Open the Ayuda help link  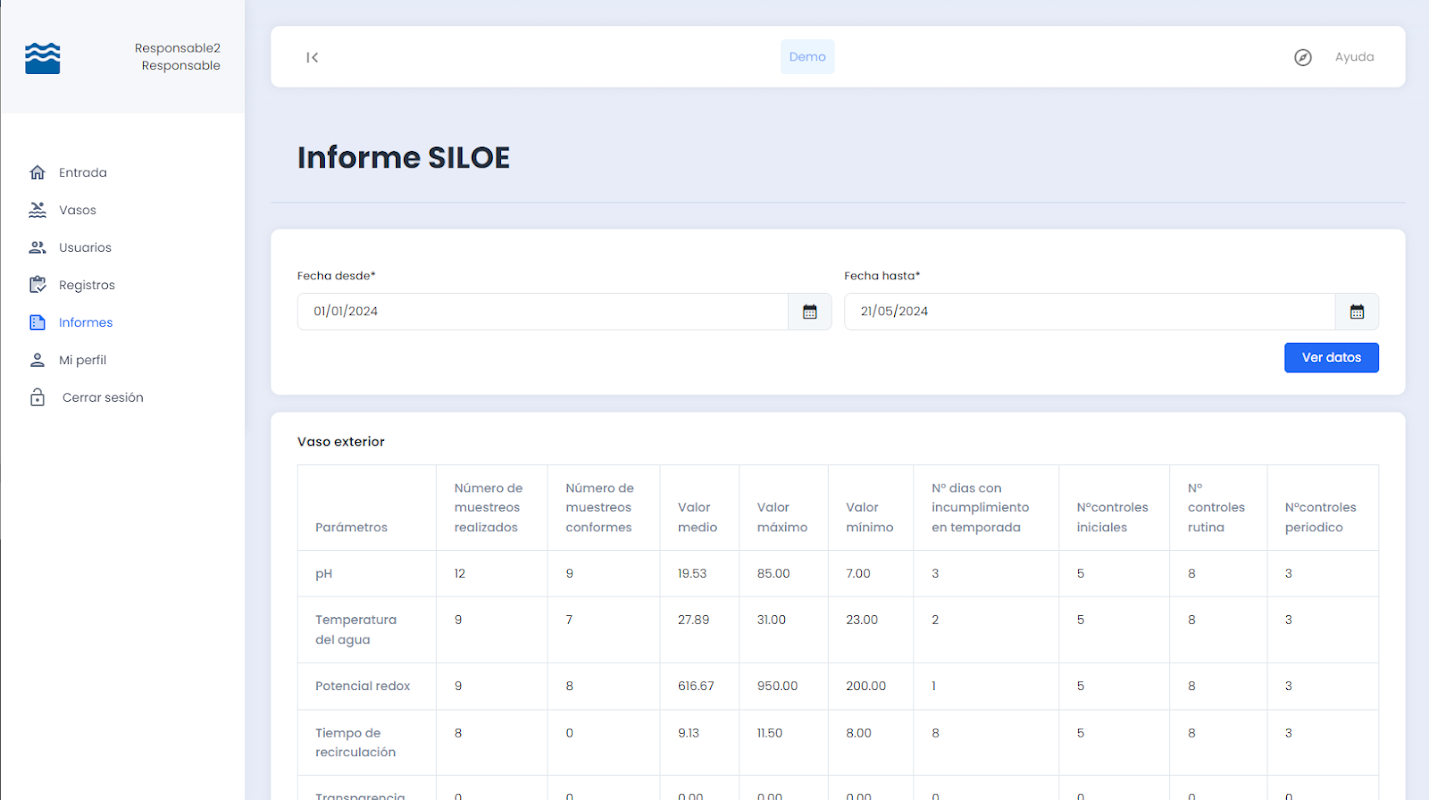pos(1354,57)
